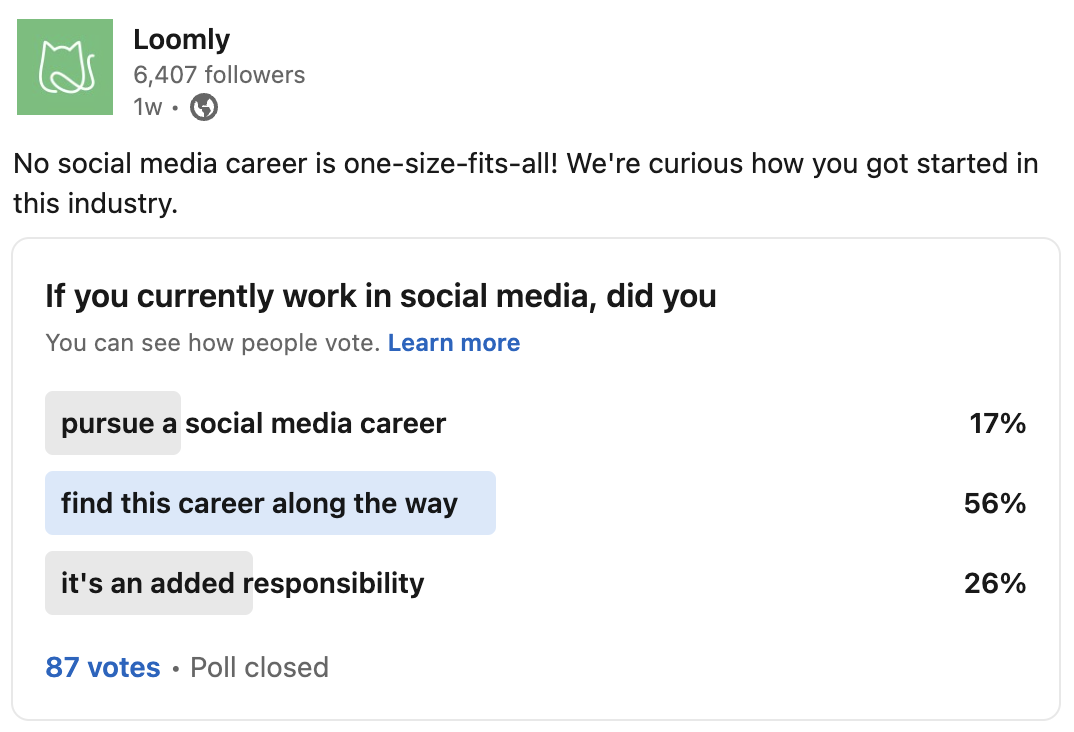Click the Learn more link

(454, 343)
